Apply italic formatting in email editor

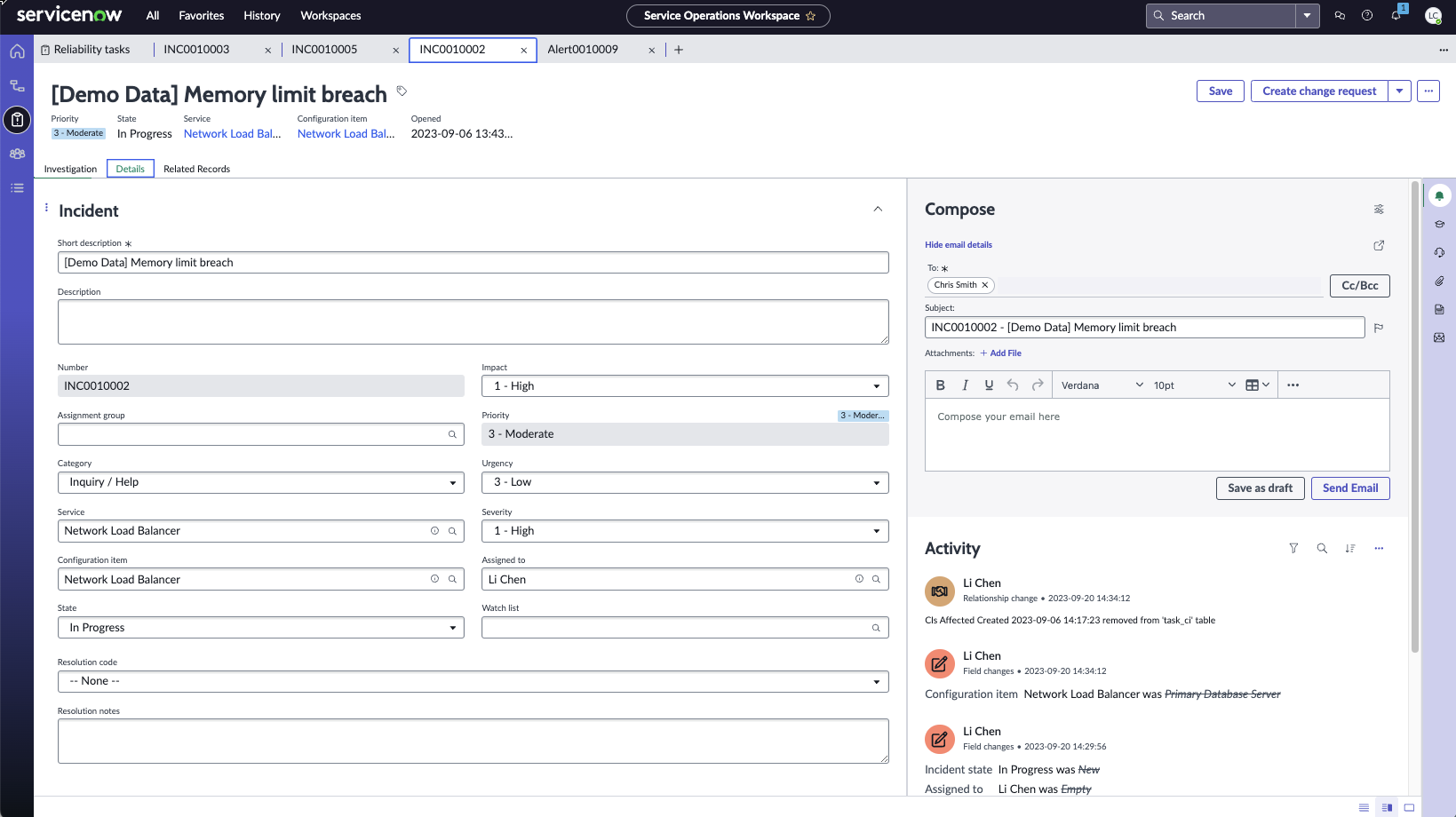[x=965, y=385]
